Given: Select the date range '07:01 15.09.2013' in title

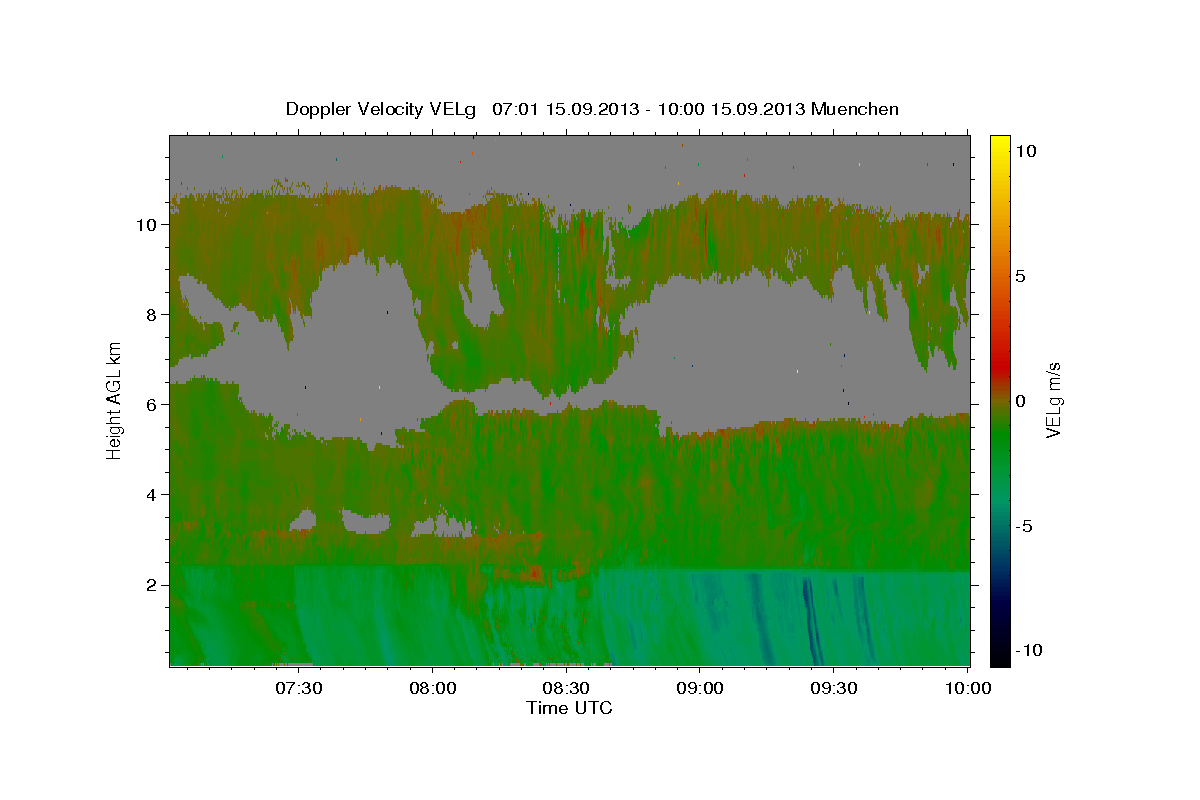Looking at the screenshot, I should [x=563, y=109].
